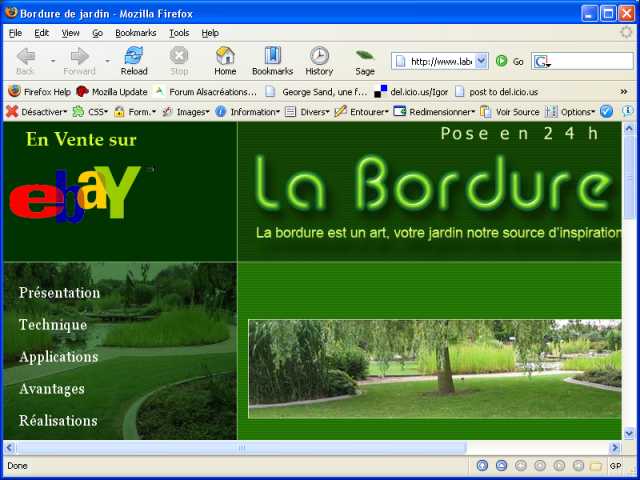This screenshot has height=480, width=640.
Task: Open the Entourer dropdown menu
Action: tap(361, 112)
